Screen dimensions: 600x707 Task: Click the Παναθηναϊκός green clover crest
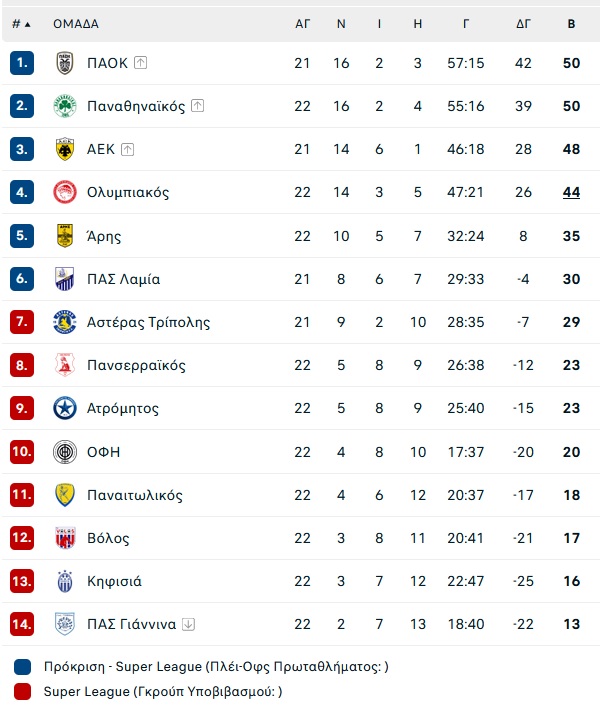[65, 106]
